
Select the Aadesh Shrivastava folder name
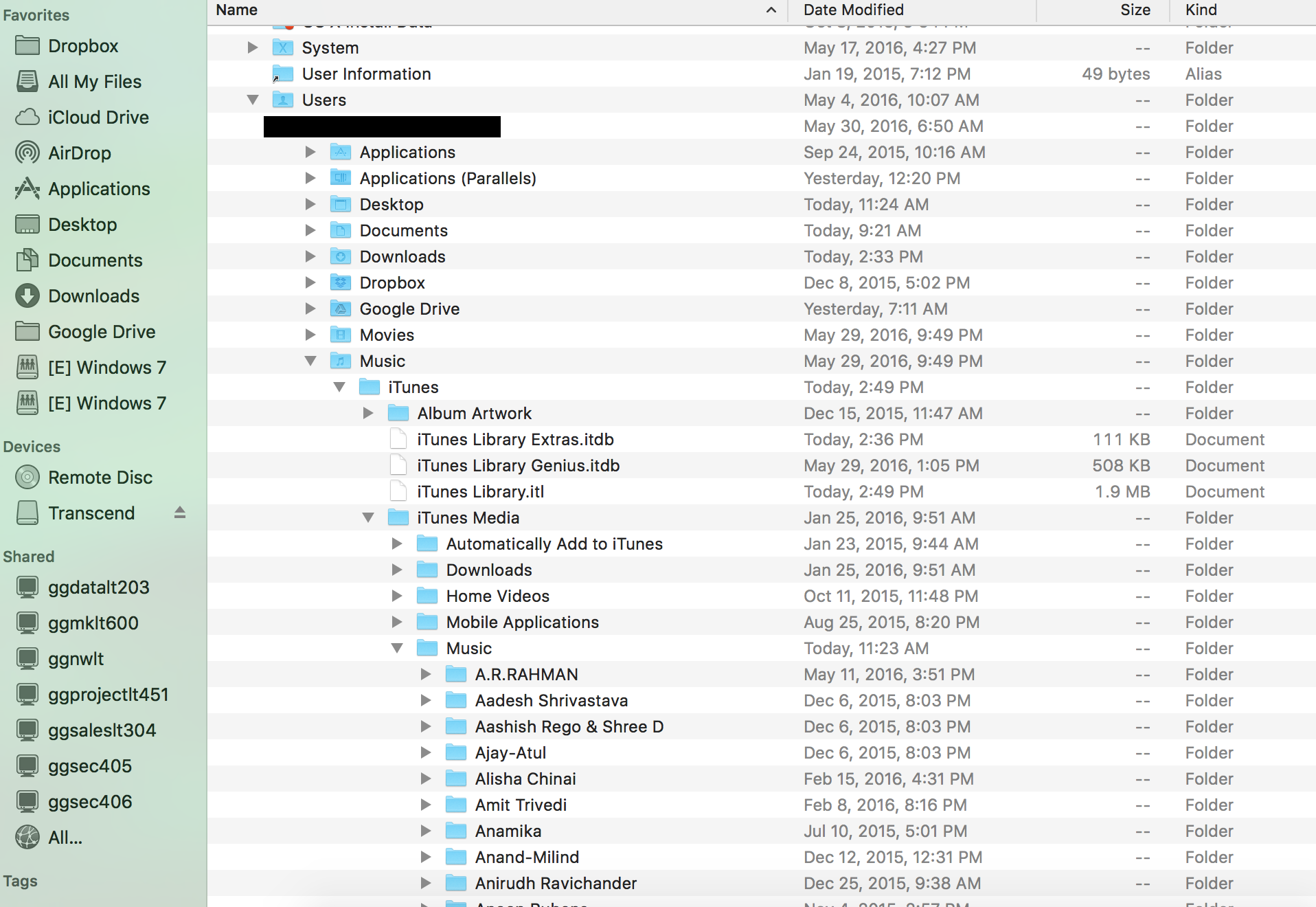[x=552, y=700]
